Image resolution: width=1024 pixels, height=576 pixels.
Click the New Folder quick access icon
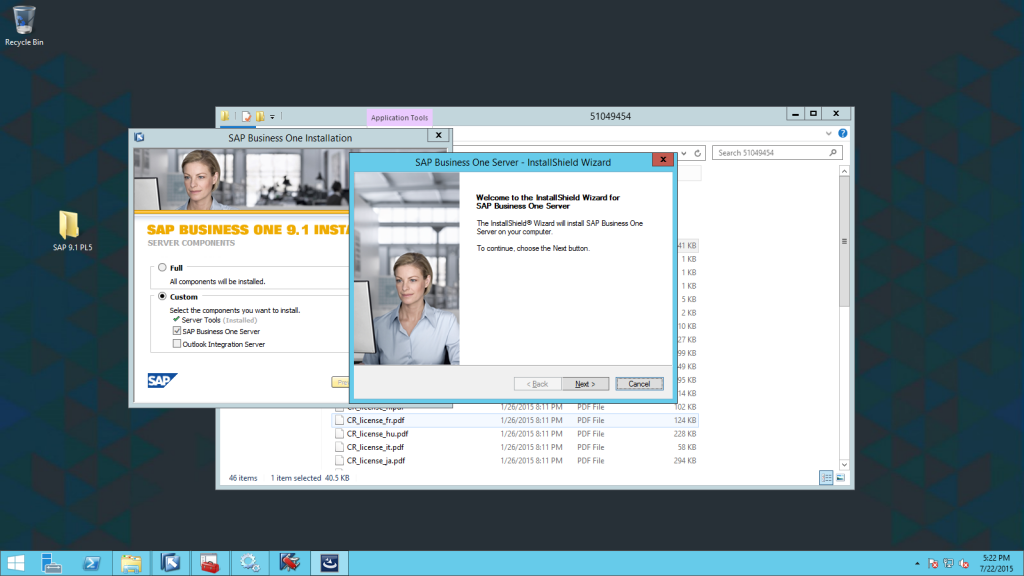[x=261, y=116]
